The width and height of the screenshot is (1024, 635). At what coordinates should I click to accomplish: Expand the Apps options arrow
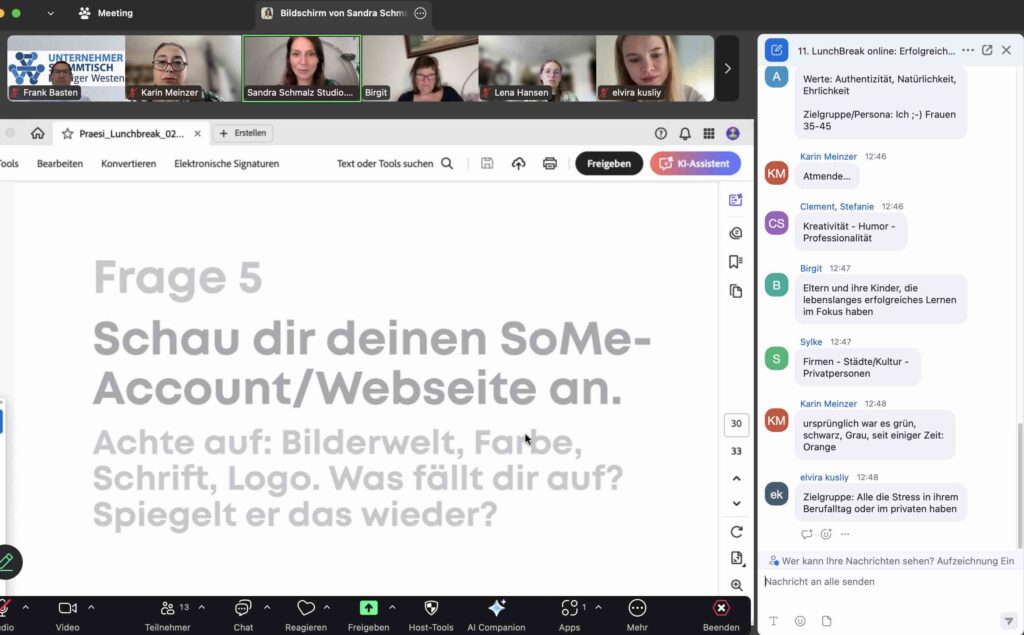click(598, 608)
